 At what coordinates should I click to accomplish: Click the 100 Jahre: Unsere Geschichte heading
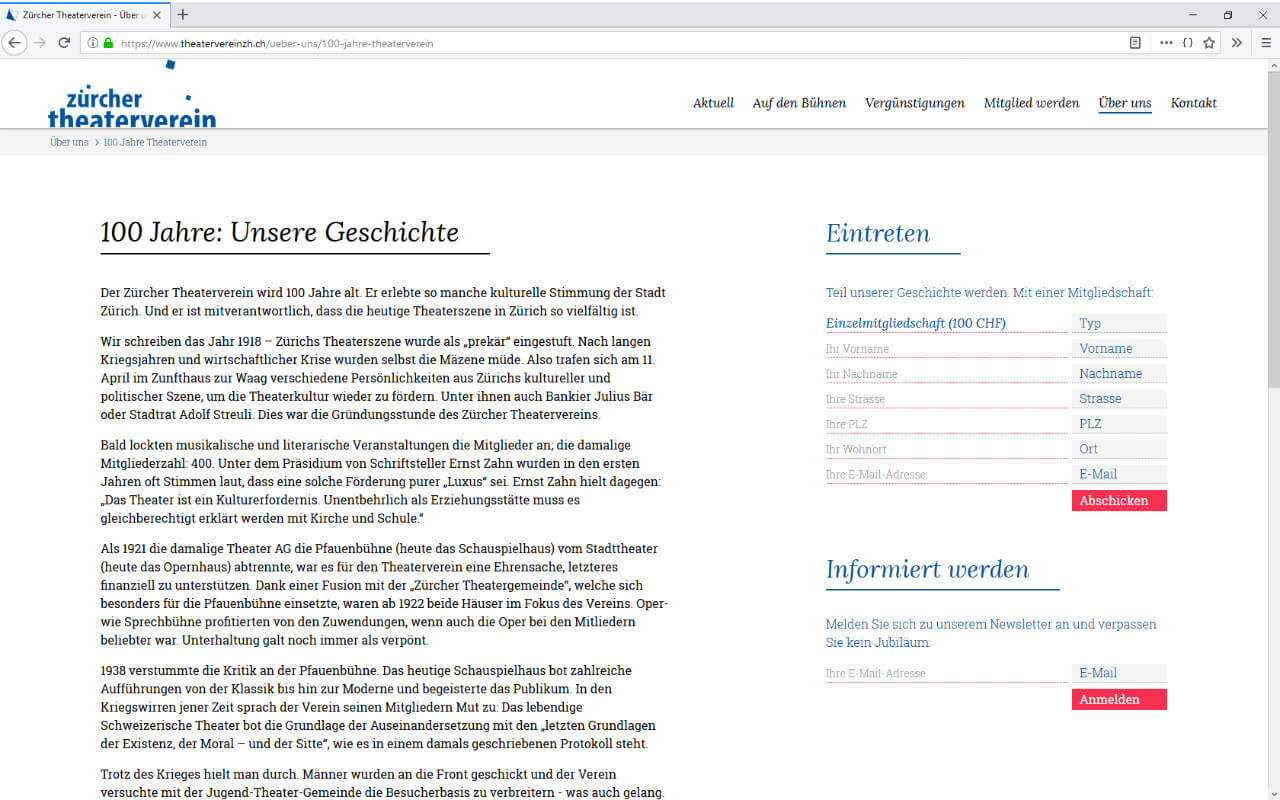pos(279,233)
